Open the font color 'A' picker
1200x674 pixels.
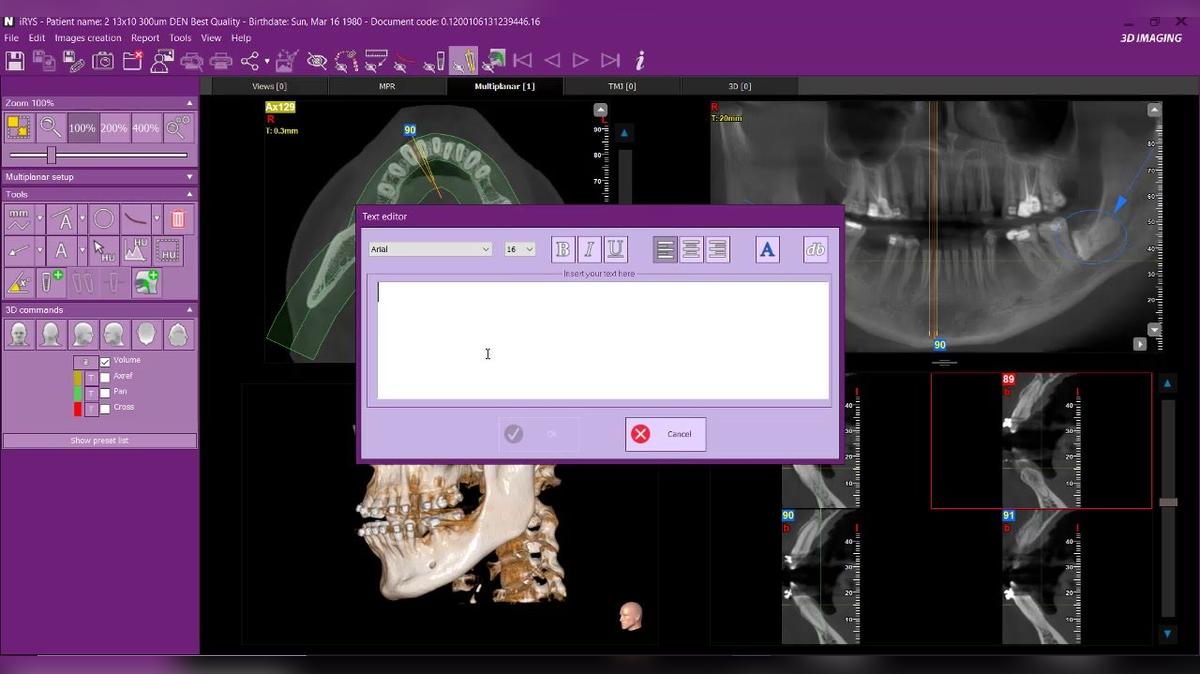tap(767, 250)
